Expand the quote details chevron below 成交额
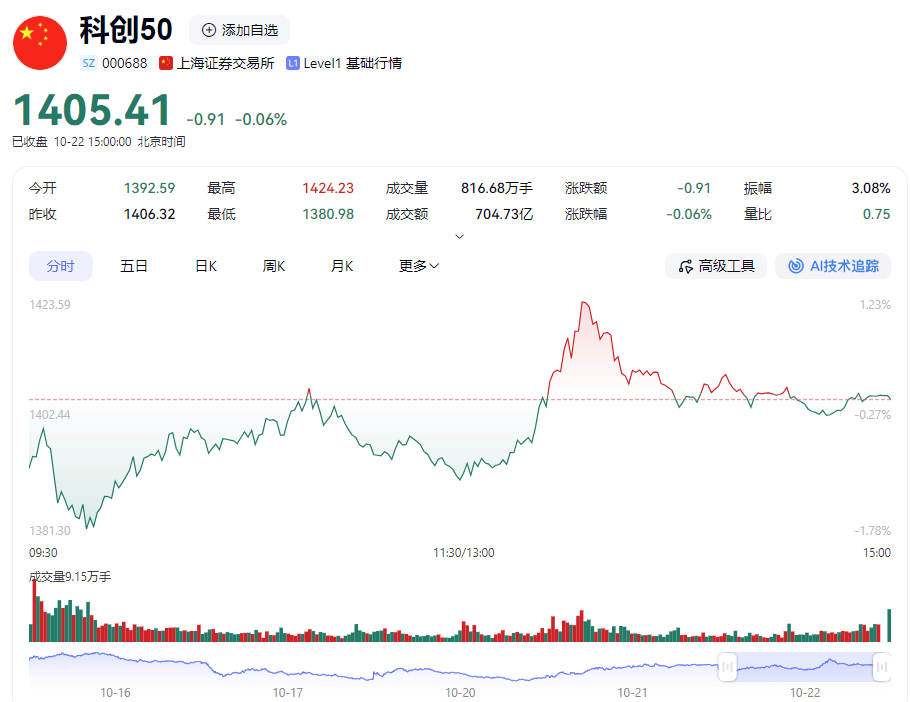Viewport: 910px width, 702px height. point(459,235)
